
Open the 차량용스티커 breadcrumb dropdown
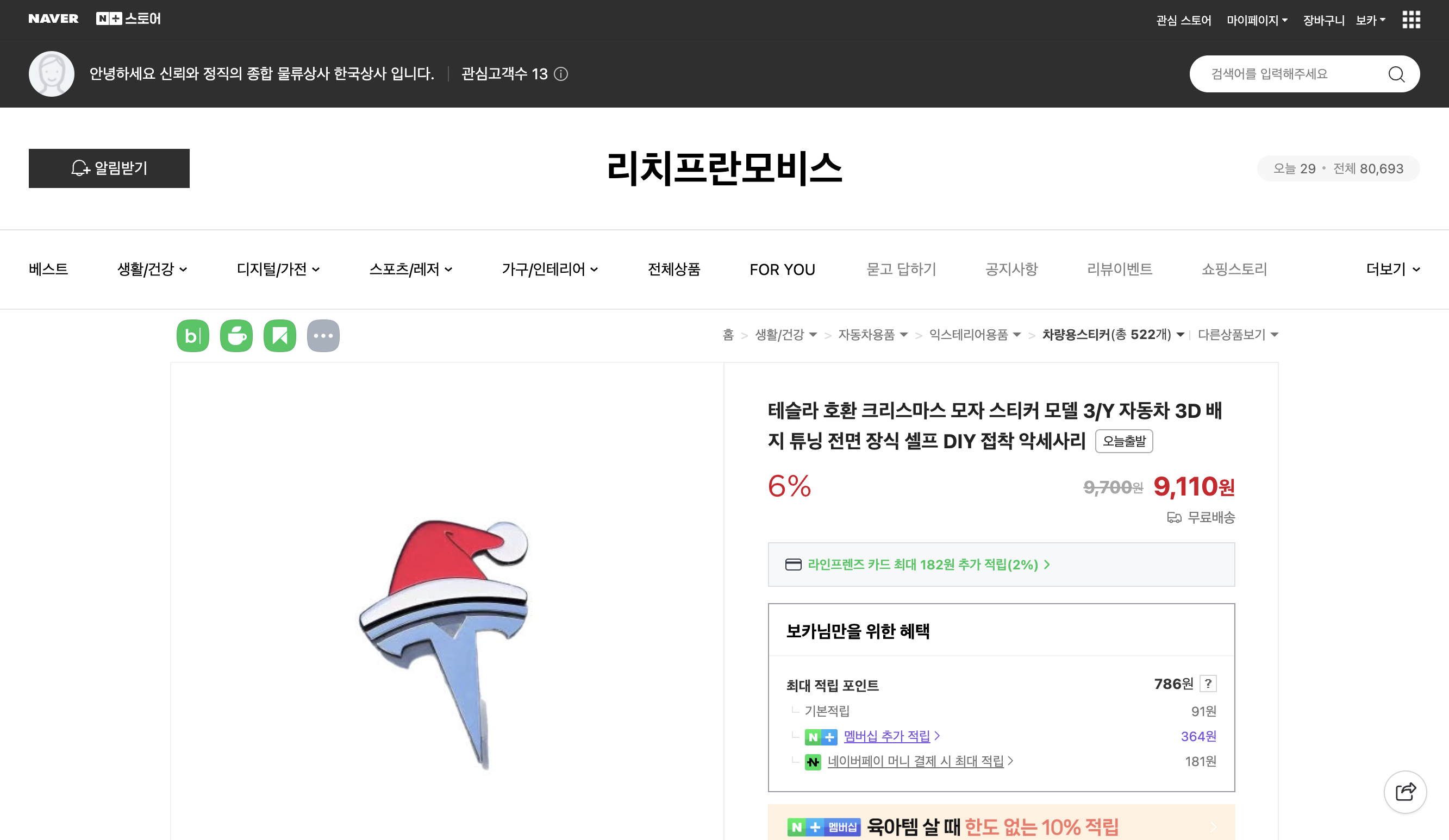pos(1180,335)
